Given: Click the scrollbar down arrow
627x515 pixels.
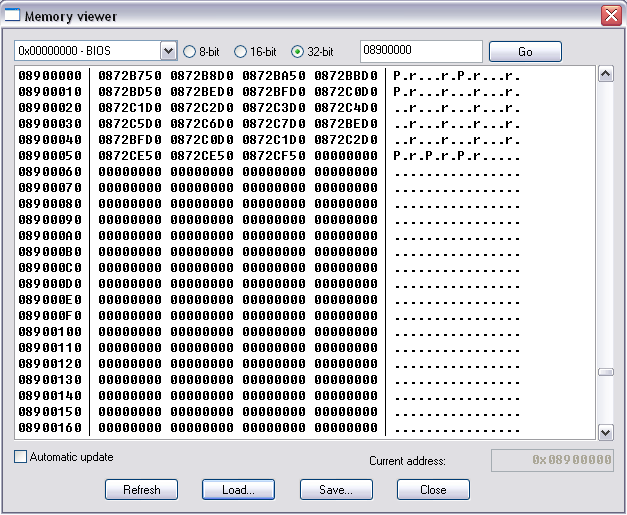Looking at the screenshot, I should point(605,431).
